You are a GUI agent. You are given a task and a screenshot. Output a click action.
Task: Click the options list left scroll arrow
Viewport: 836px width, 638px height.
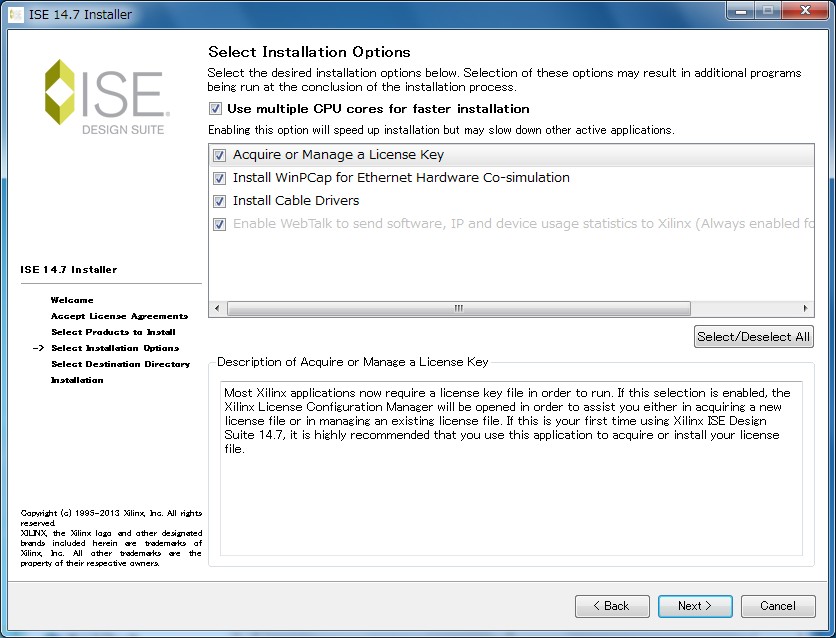pos(217,308)
